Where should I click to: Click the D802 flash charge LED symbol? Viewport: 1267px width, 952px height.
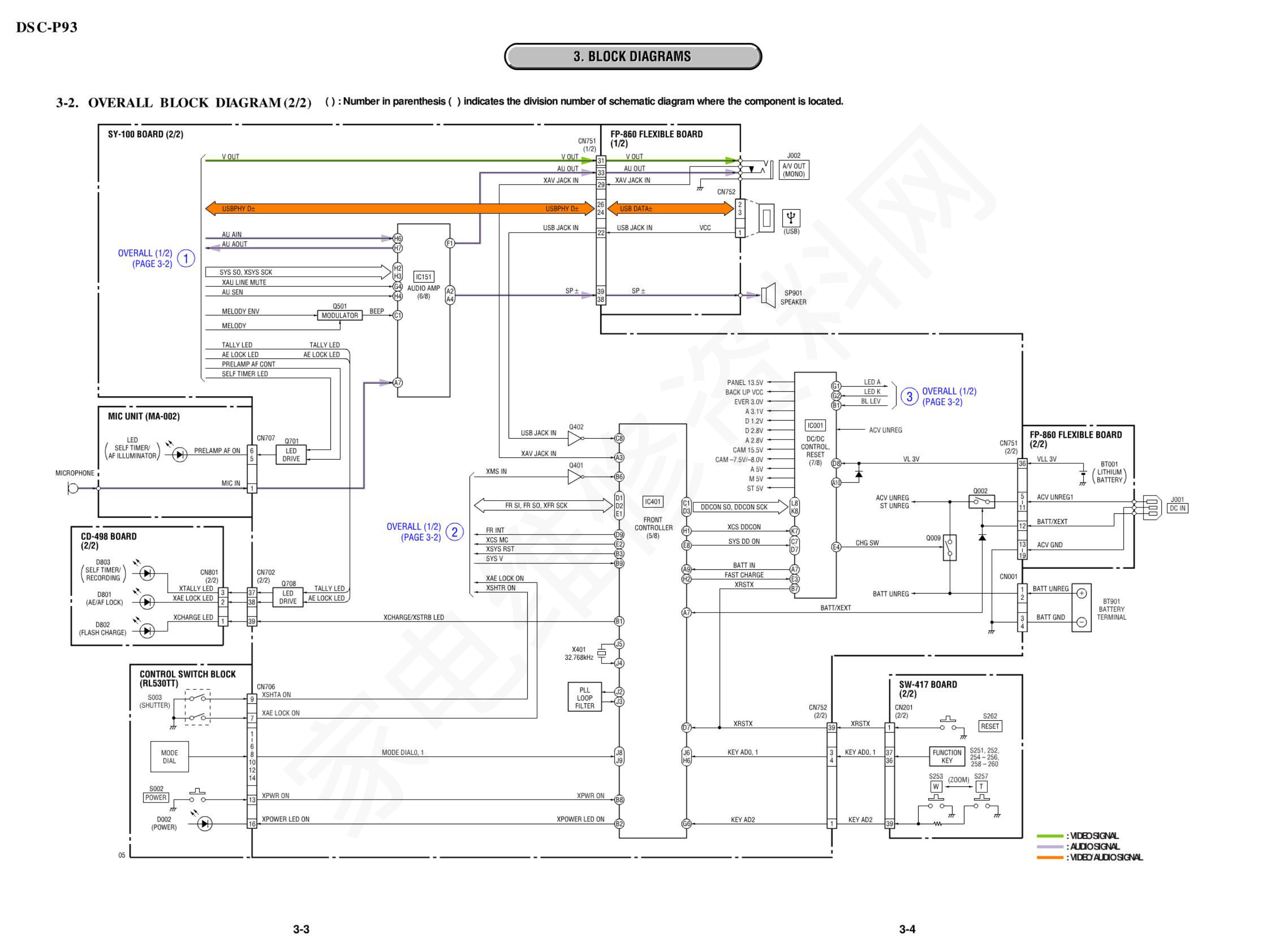(147, 631)
